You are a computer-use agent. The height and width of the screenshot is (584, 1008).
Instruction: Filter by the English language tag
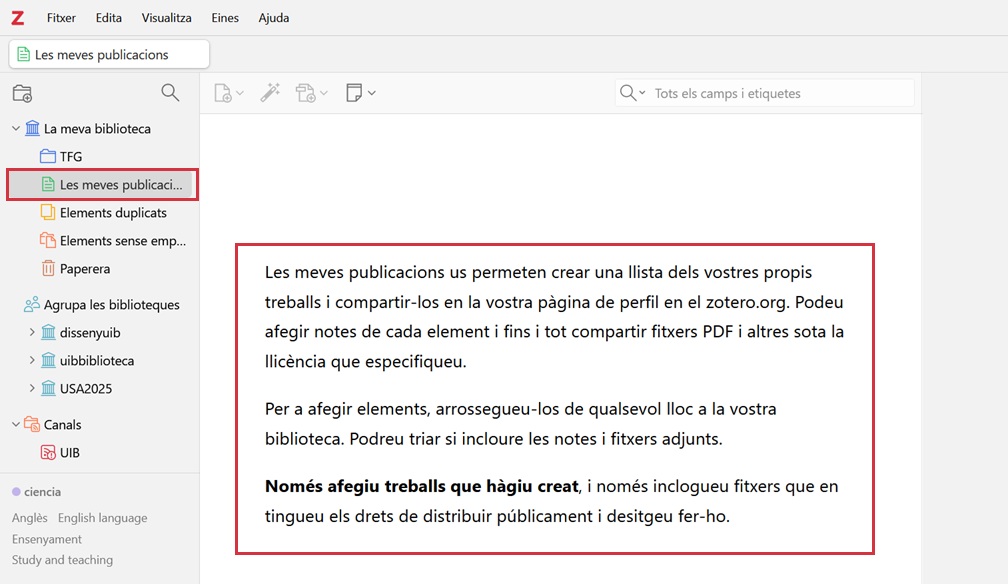point(102,518)
